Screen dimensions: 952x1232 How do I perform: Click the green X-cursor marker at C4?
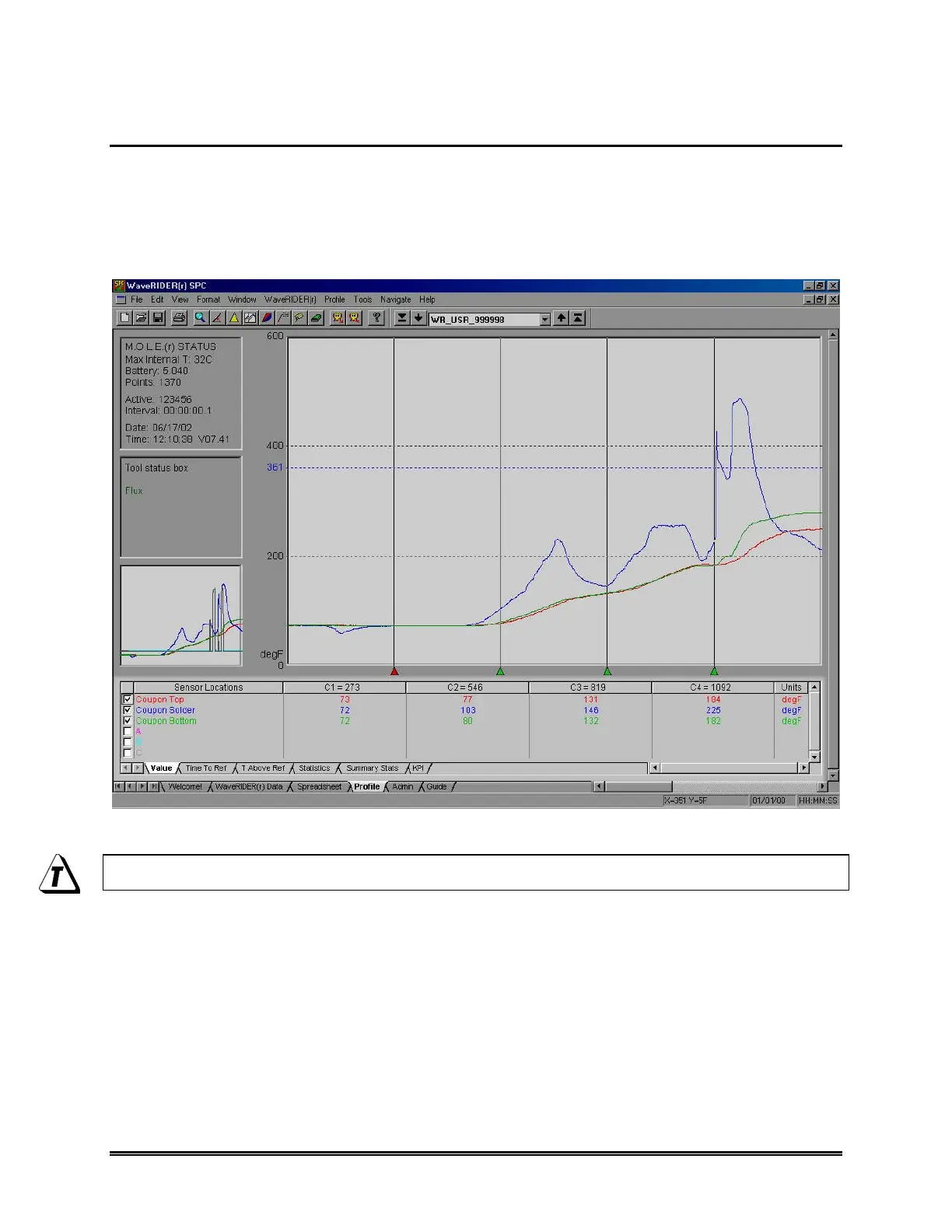point(714,670)
